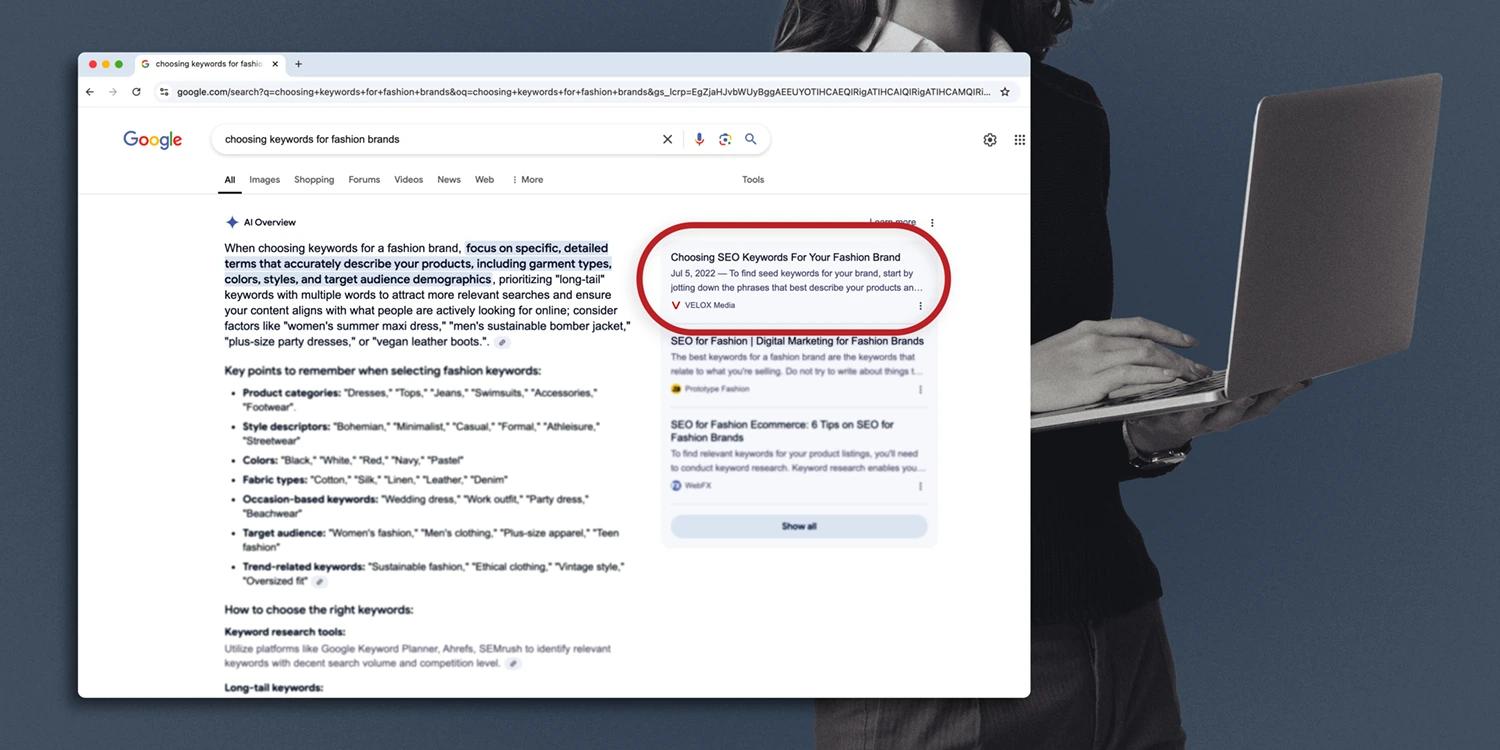Open three-dot menu for VELOX Media result
1500x750 pixels.
(920, 306)
